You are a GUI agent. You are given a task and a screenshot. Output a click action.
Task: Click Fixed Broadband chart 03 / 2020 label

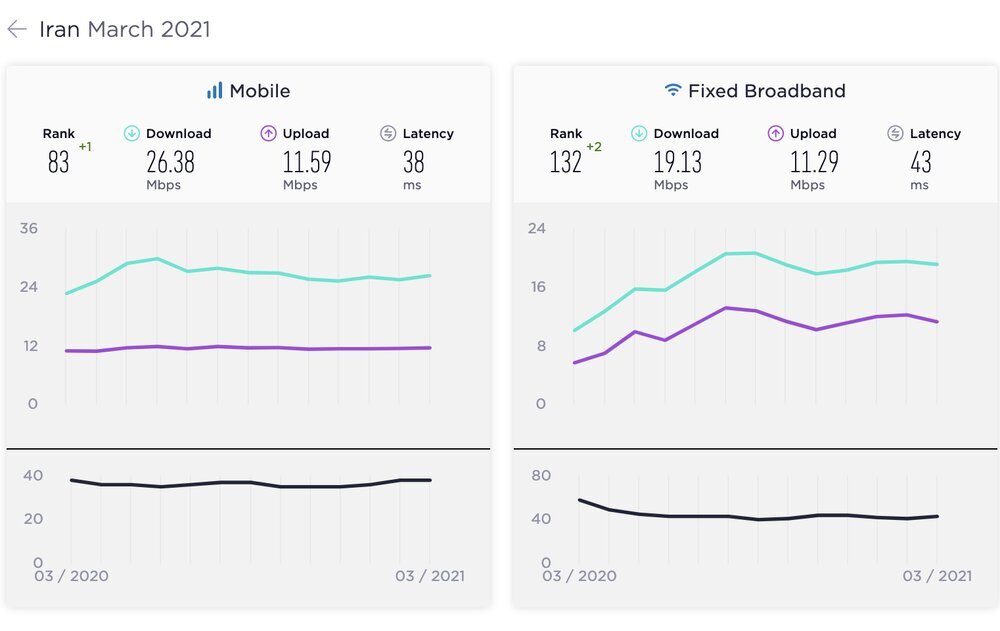pos(579,575)
